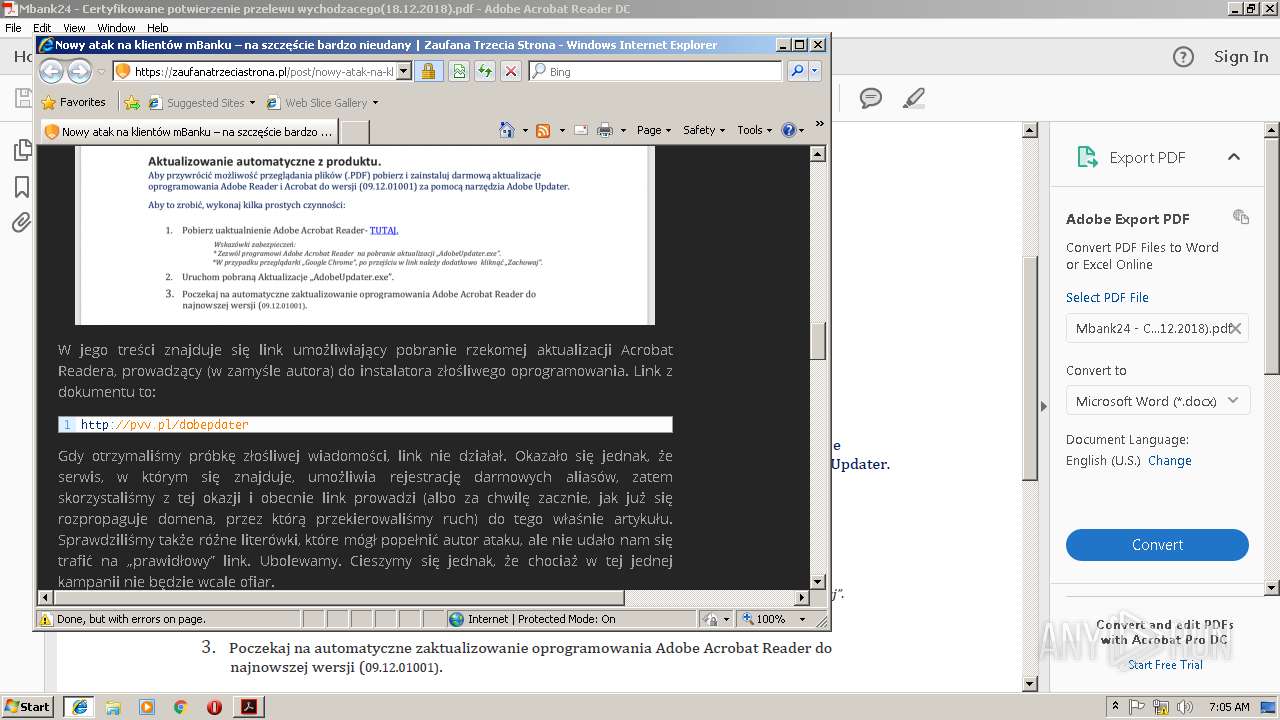Open IE Help question mark icon

[788, 130]
